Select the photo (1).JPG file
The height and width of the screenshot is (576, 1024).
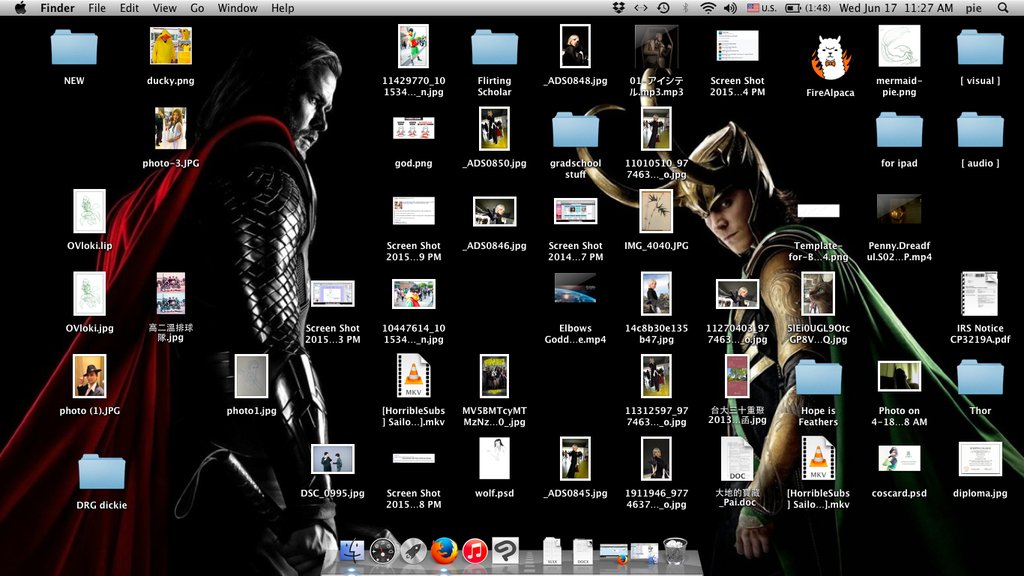(x=89, y=385)
